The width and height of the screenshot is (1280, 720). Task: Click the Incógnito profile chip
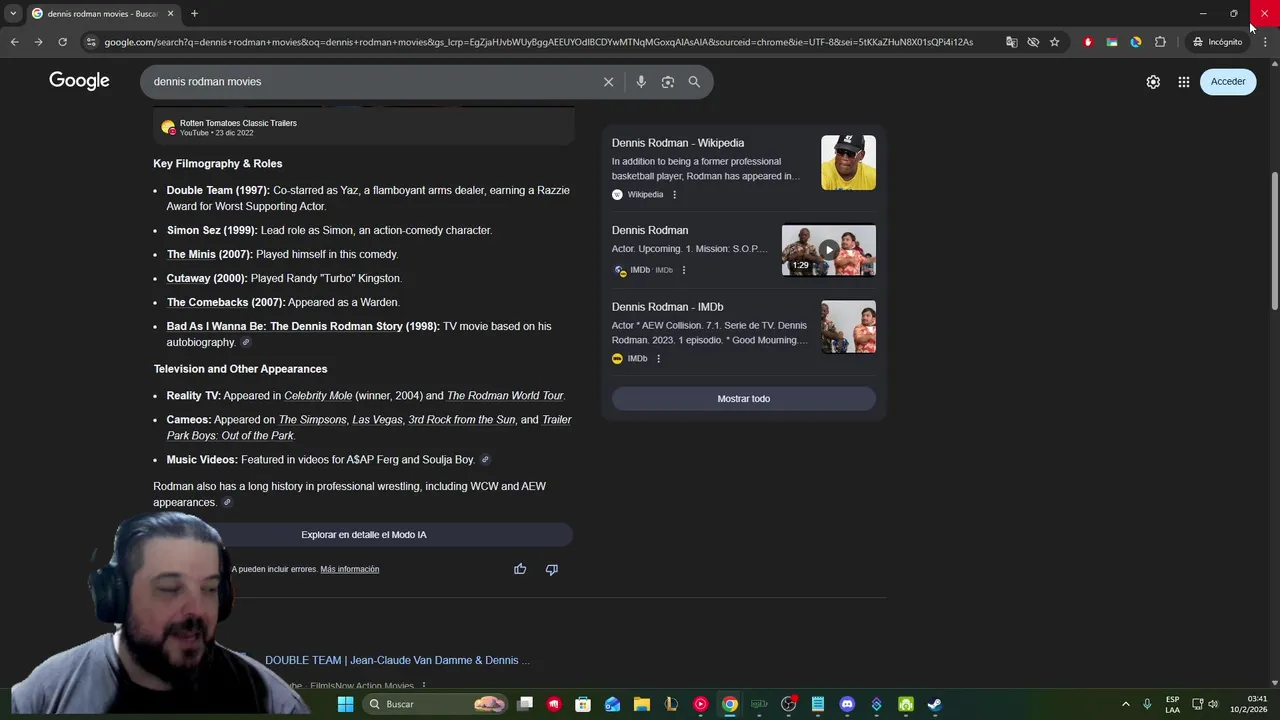pos(1217,42)
